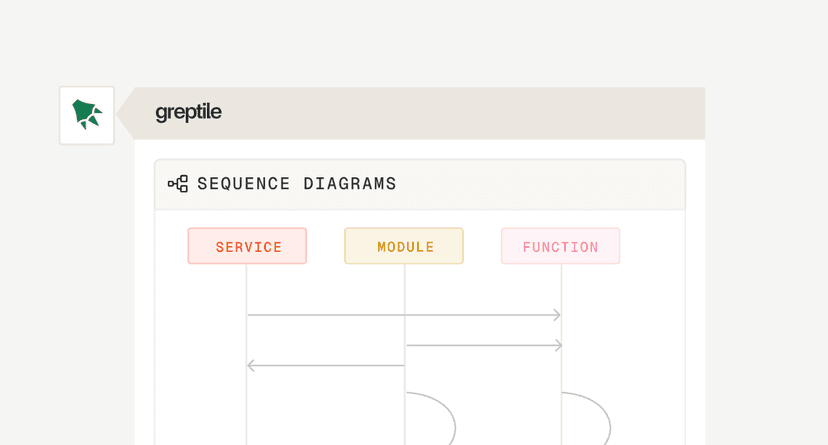Click the empty area of Sequence Diagrams header bar
This screenshot has height=445, width=828.
tap(540, 184)
